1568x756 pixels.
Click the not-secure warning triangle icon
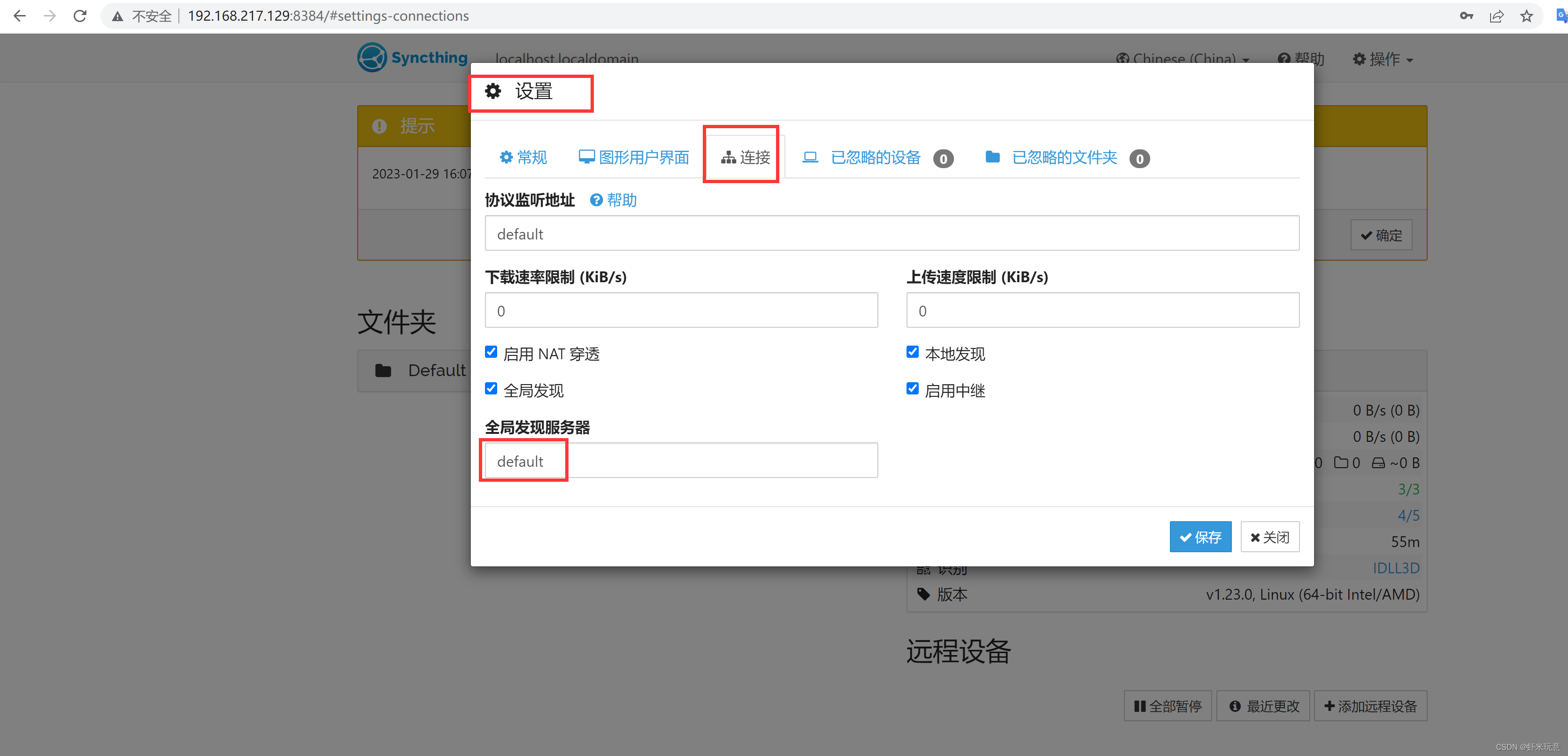click(117, 16)
